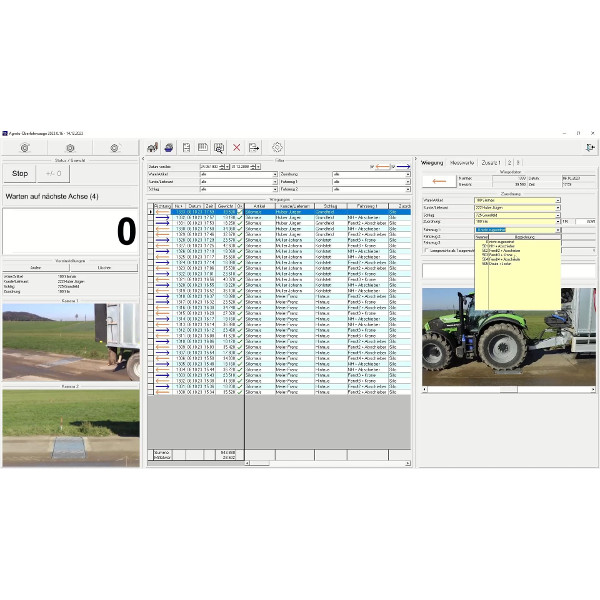Click the Fahrzeug 1 column header

coord(368,206)
